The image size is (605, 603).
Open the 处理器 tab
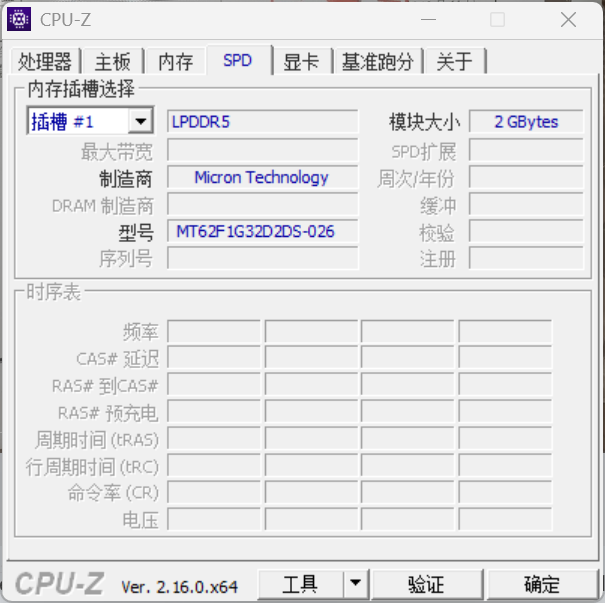[x=45, y=62]
